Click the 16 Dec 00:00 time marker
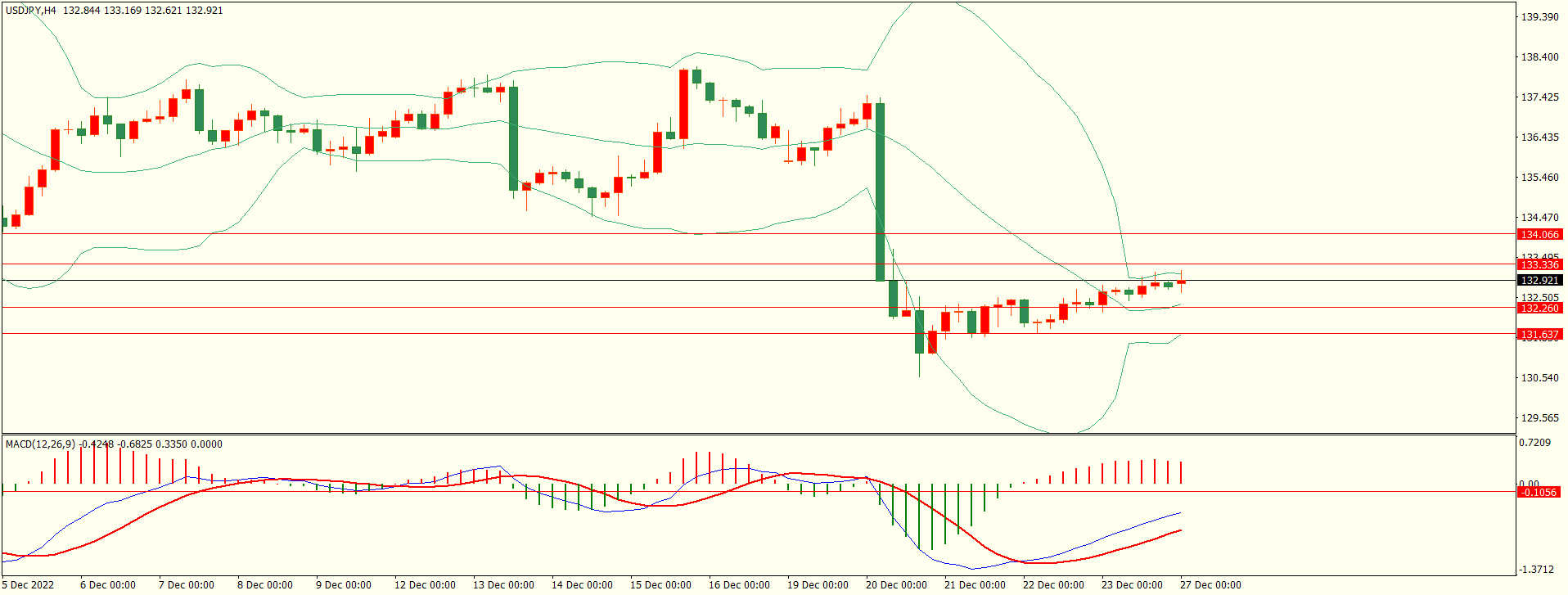The width and height of the screenshot is (1568, 595). pyautogui.click(x=739, y=585)
